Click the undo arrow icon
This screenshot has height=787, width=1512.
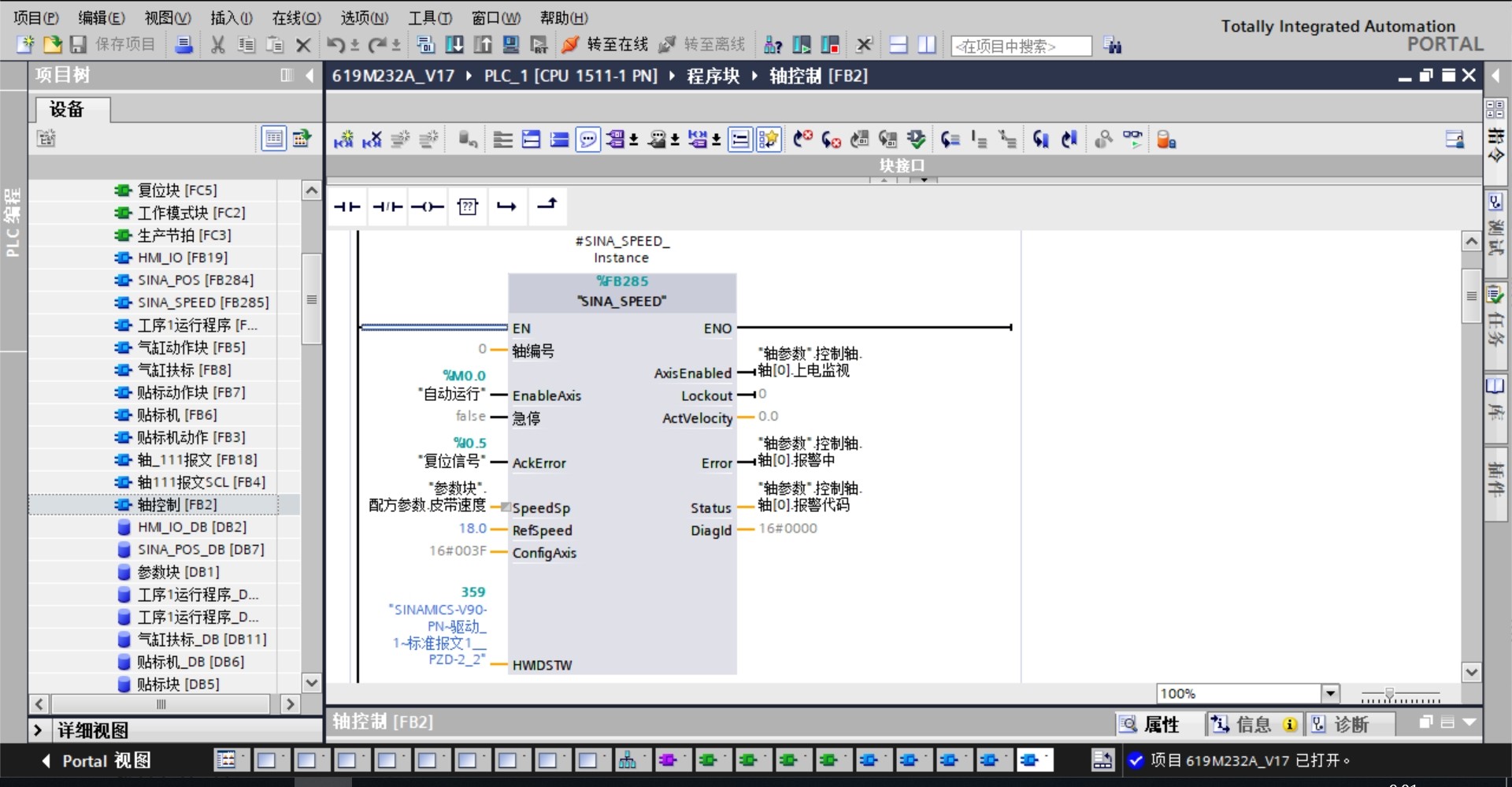click(335, 45)
